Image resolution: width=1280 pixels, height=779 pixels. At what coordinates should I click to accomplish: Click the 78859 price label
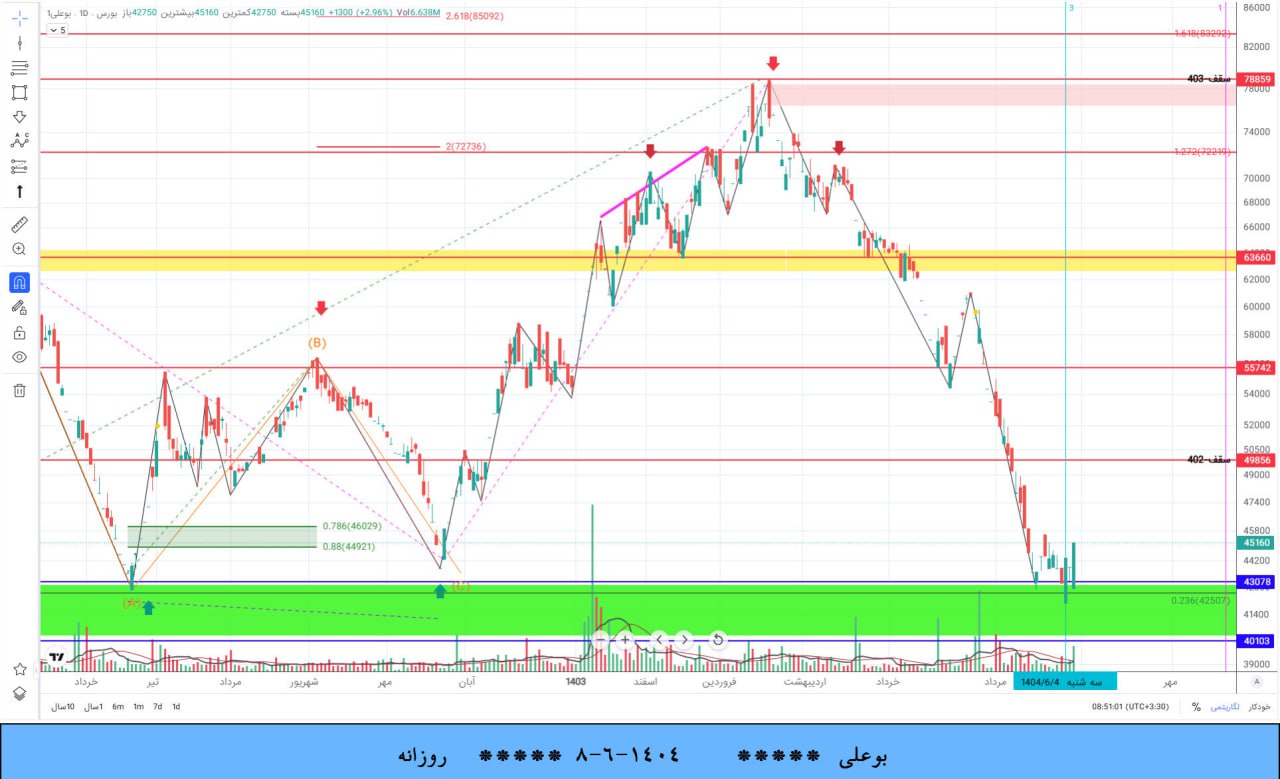[1257, 79]
